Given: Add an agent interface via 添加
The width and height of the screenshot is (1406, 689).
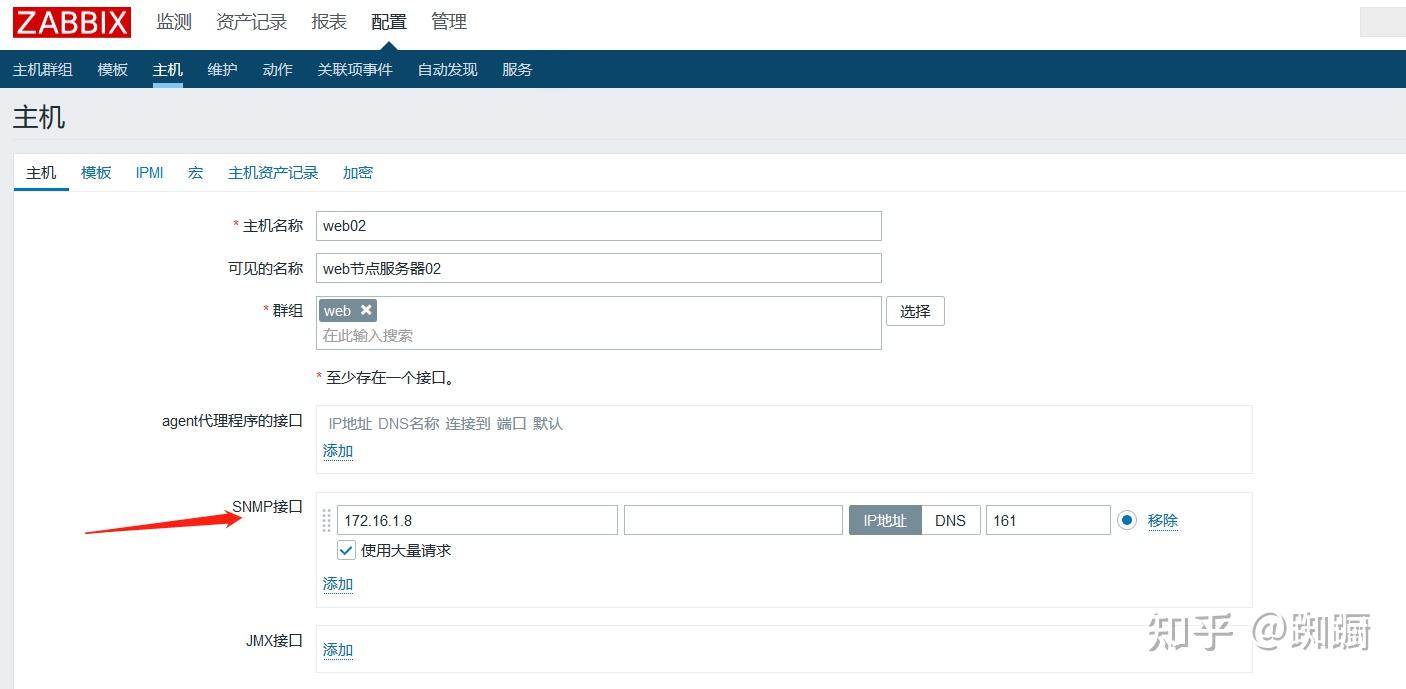Looking at the screenshot, I should (x=338, y=451).
